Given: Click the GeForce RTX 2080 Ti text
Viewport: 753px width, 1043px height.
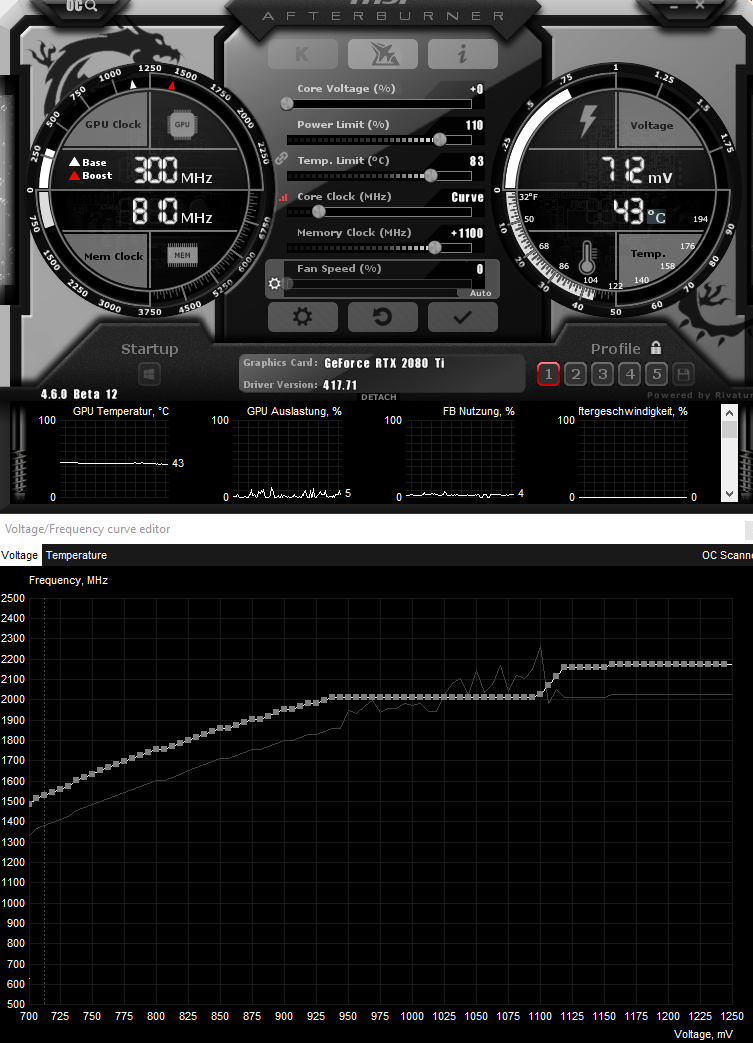Looking at the screenshot, I should coord(384,363).
